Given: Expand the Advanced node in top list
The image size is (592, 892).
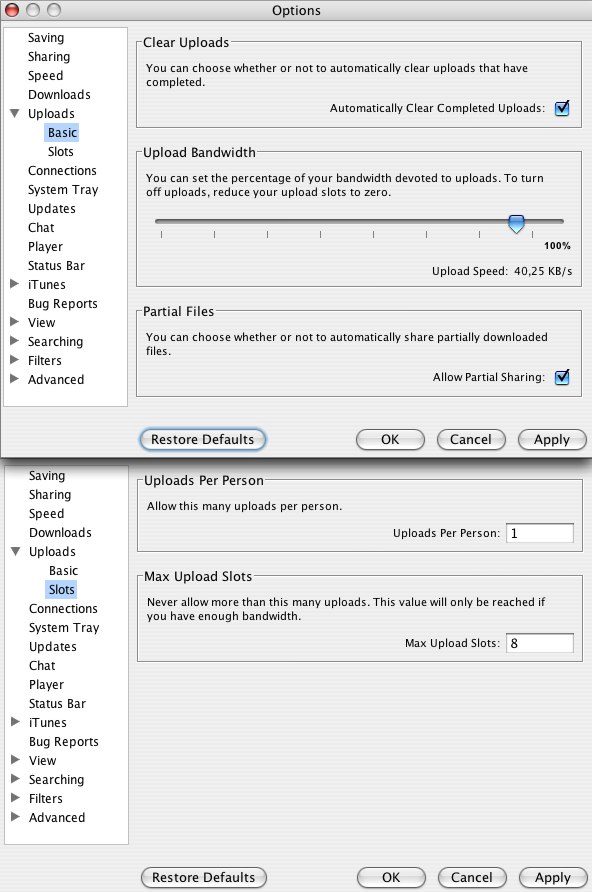Looking at the screenshot, I should (15, 379).
